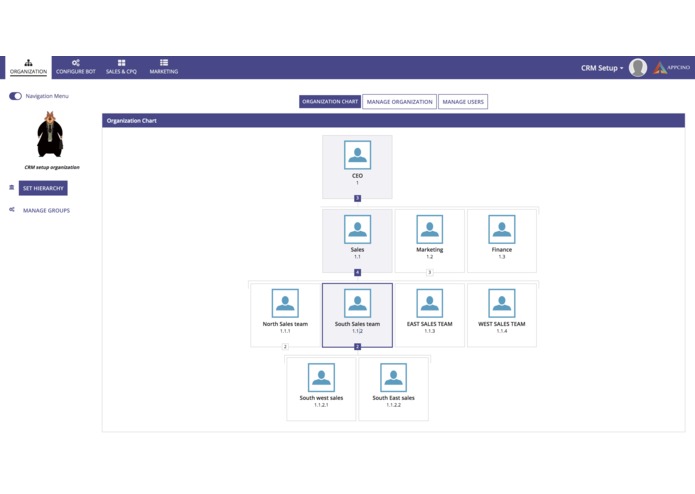Click the South Sales team label
This screenshot has width=695, height=494.
[x=357, y=324]
